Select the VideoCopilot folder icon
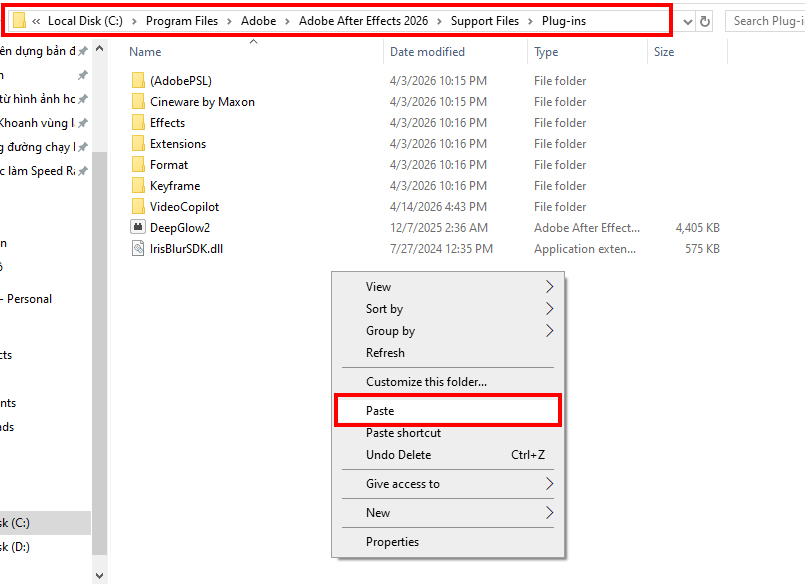 pyautogui.click(x=138, y=207)
